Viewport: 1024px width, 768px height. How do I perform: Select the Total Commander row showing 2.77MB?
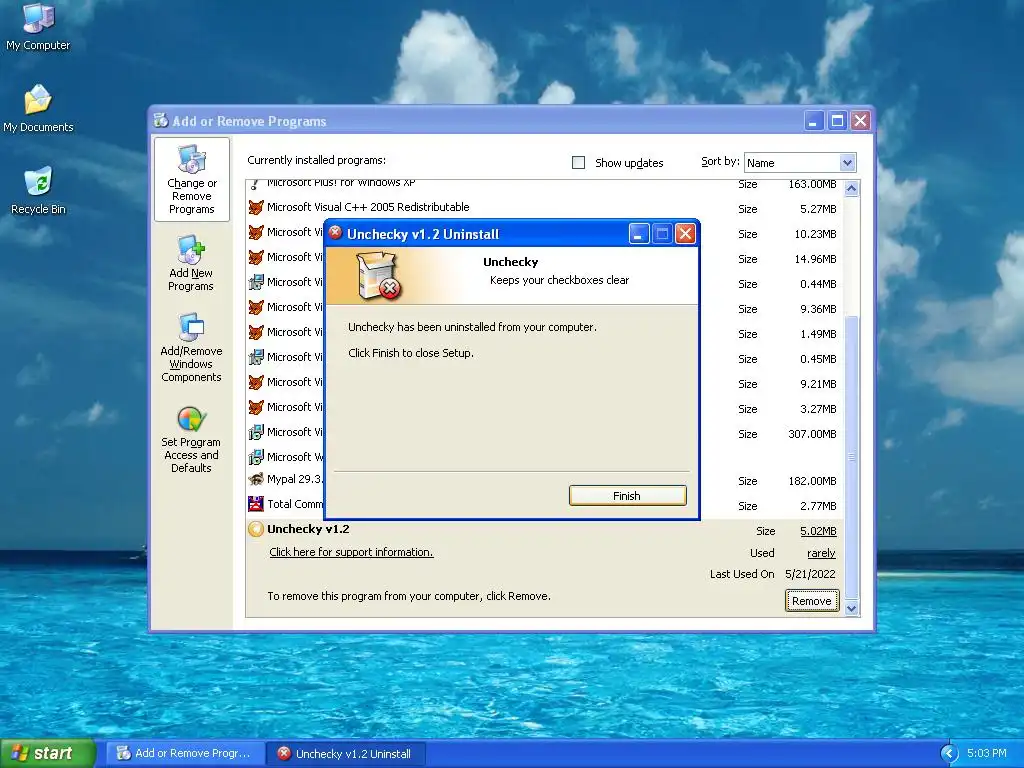545,505
